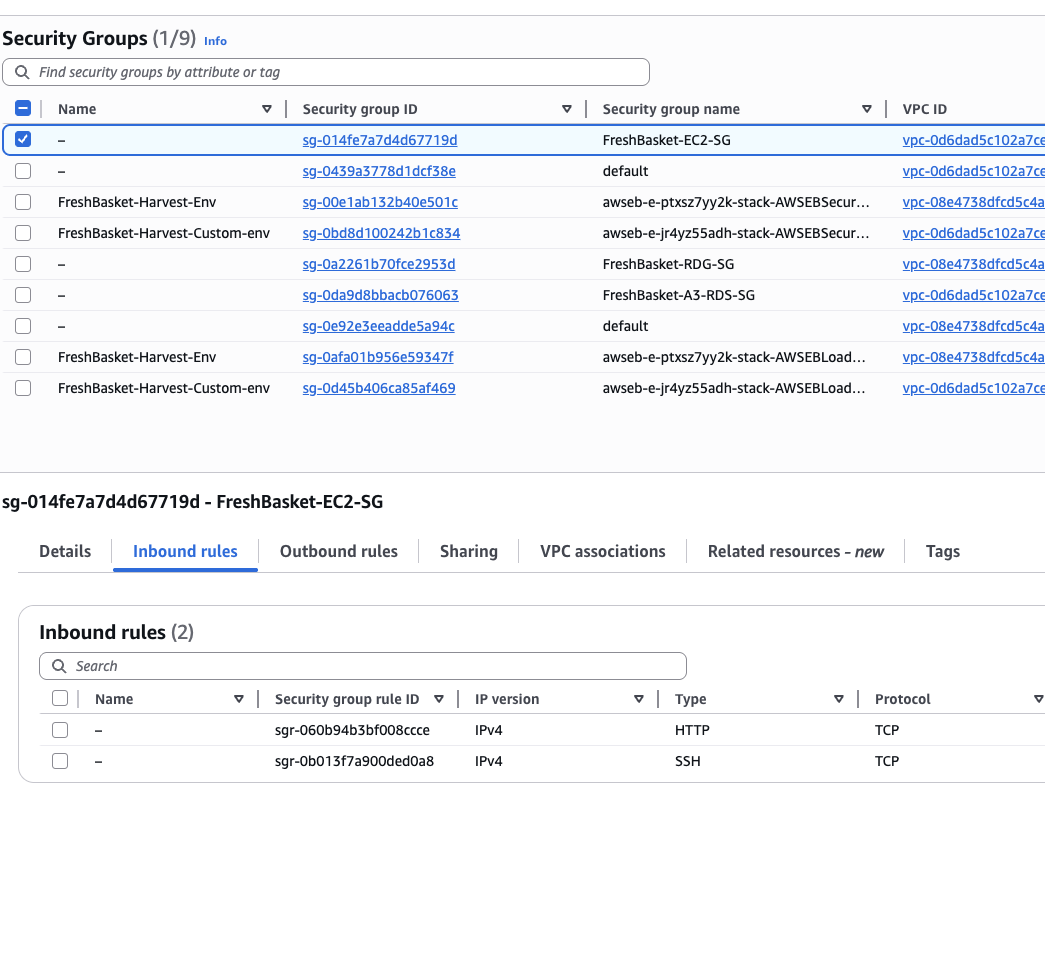Open the VPC associations tab

[x=602, y=552]
